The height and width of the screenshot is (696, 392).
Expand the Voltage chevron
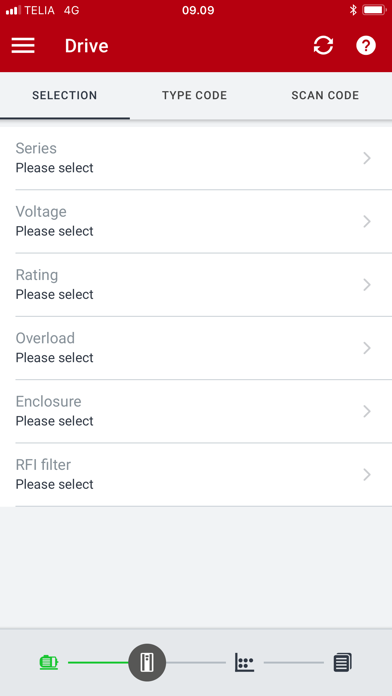[x=367, y=221]
